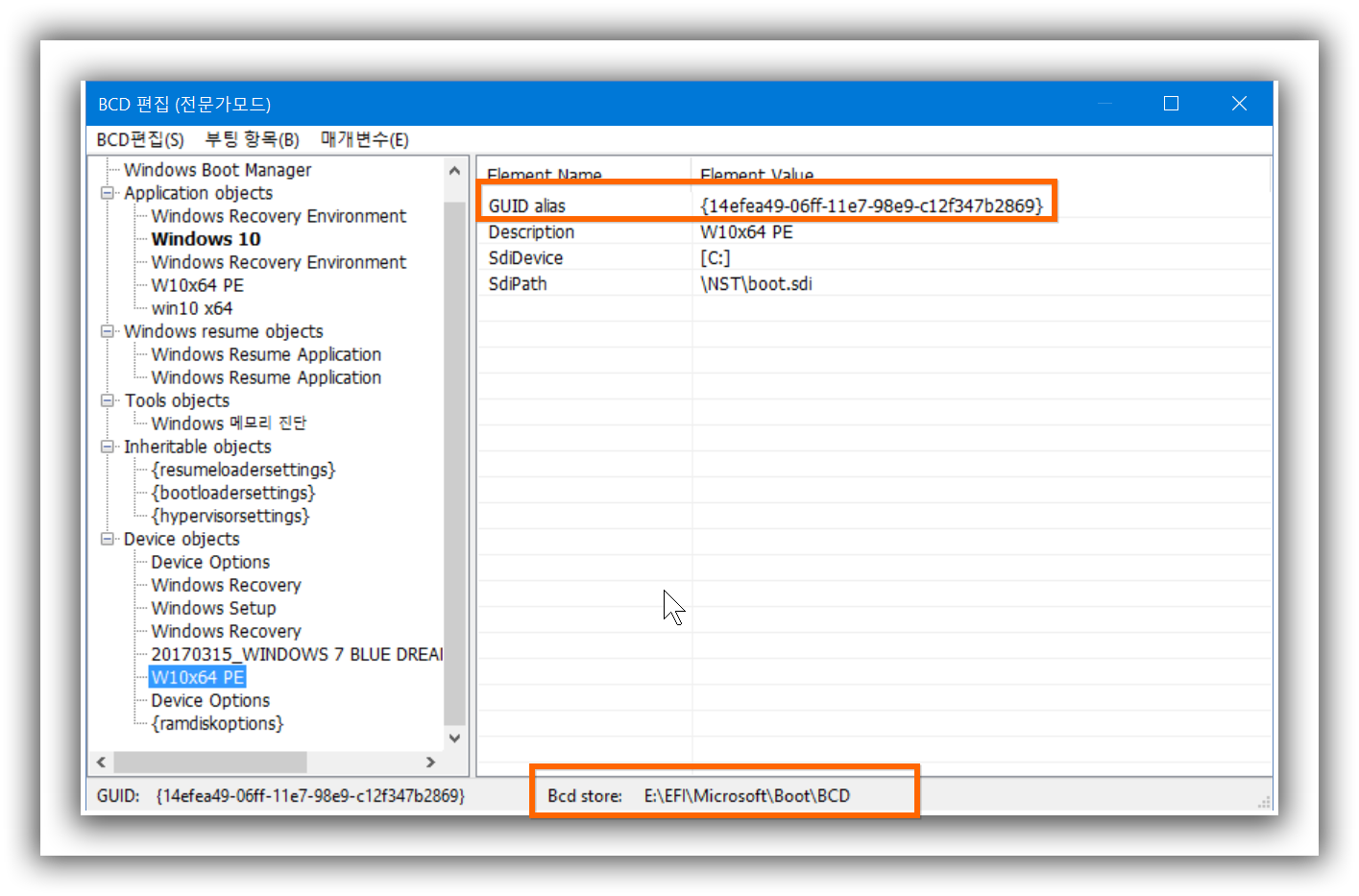
Task: Select Tools objects category label
Action: pyautogui.click(x=177, y=400)
